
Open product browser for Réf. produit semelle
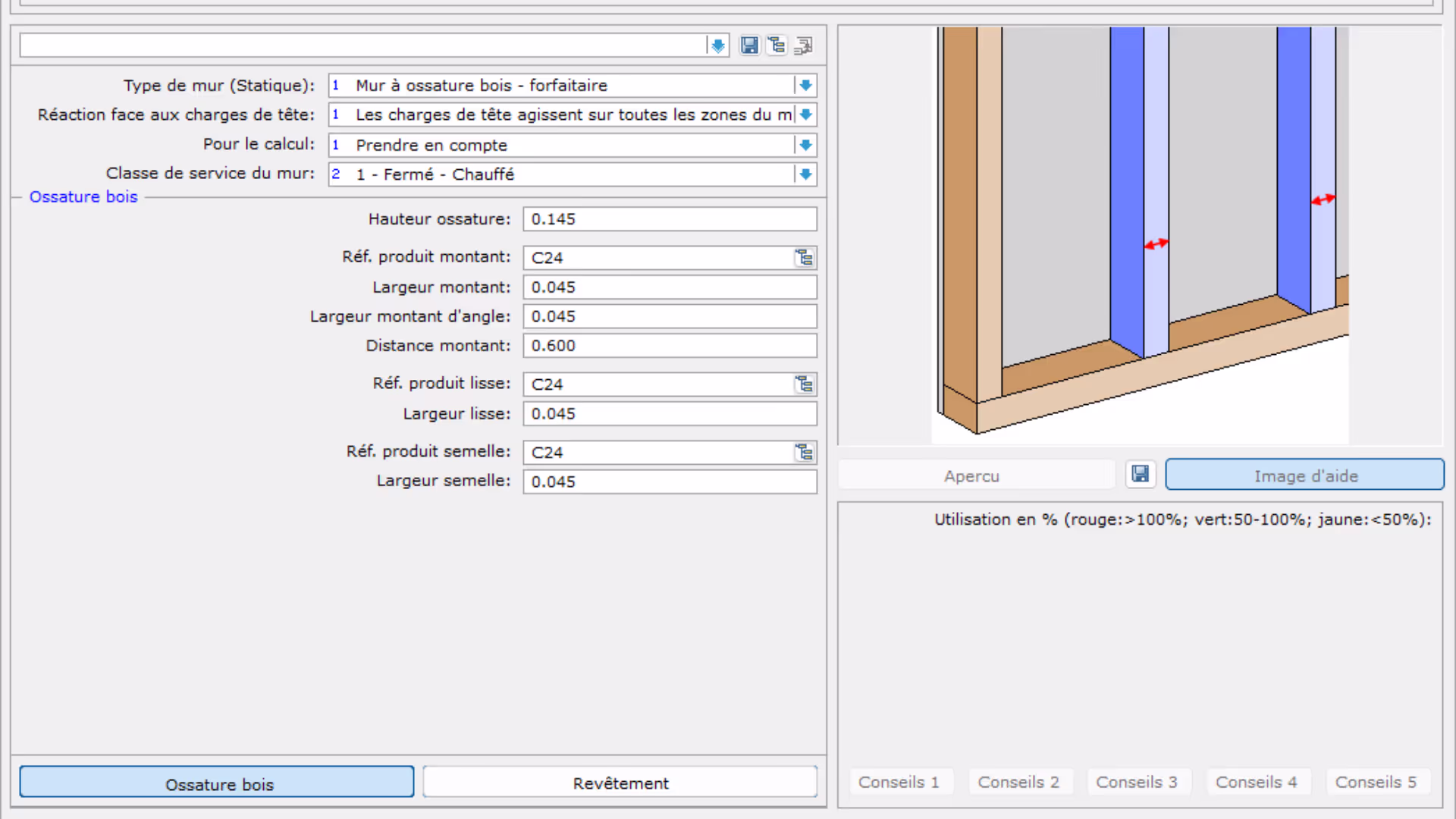[804, 453]
